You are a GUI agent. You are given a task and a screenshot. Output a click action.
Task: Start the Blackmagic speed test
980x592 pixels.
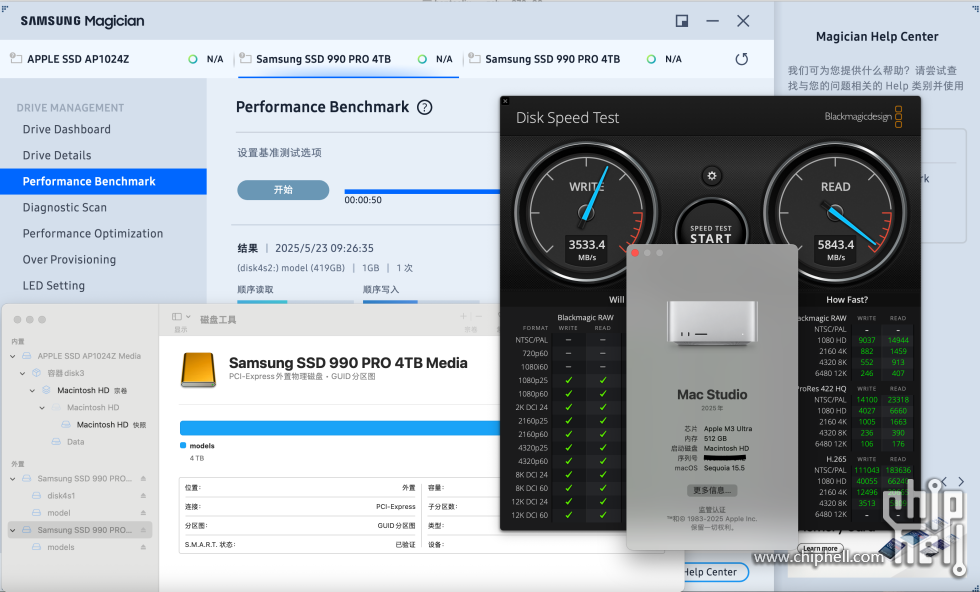711,233
